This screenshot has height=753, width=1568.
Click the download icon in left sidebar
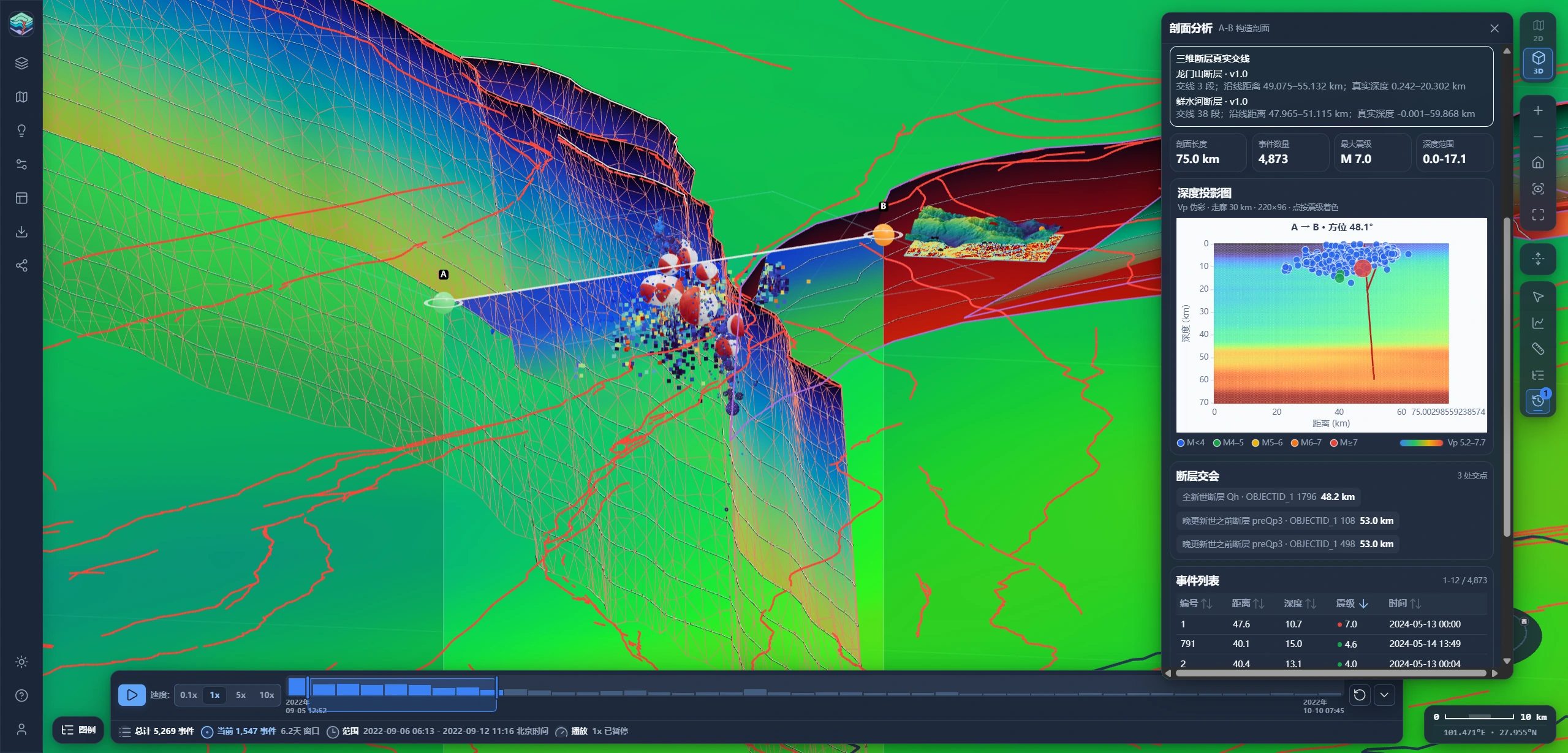tap(21, 232)
